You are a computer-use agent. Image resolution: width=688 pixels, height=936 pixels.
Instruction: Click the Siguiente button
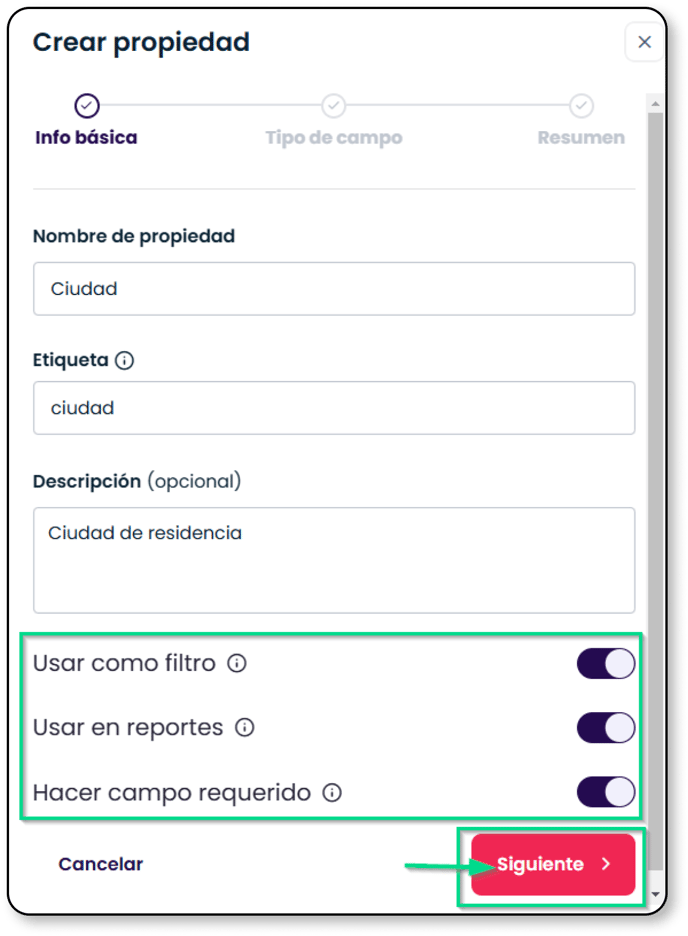553,864
